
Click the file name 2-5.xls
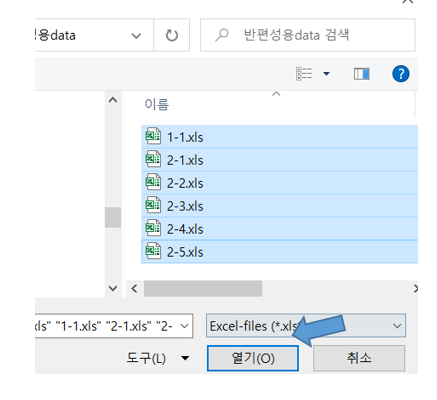(x=185, y=252)
